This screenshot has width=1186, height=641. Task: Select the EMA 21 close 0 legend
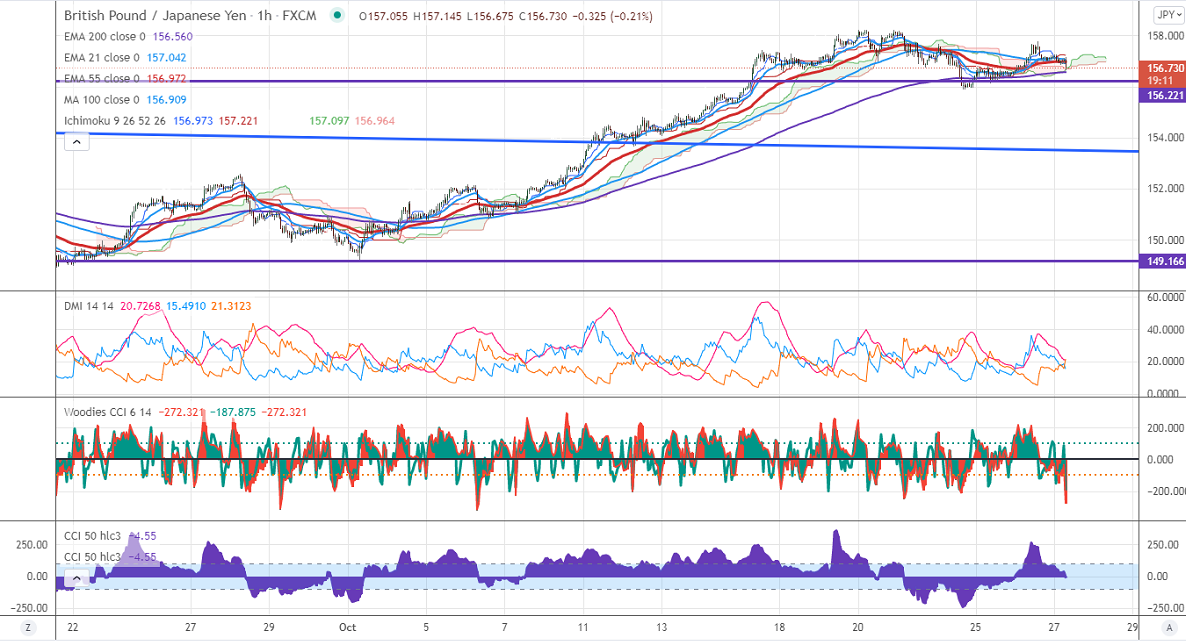coord(101,58)
